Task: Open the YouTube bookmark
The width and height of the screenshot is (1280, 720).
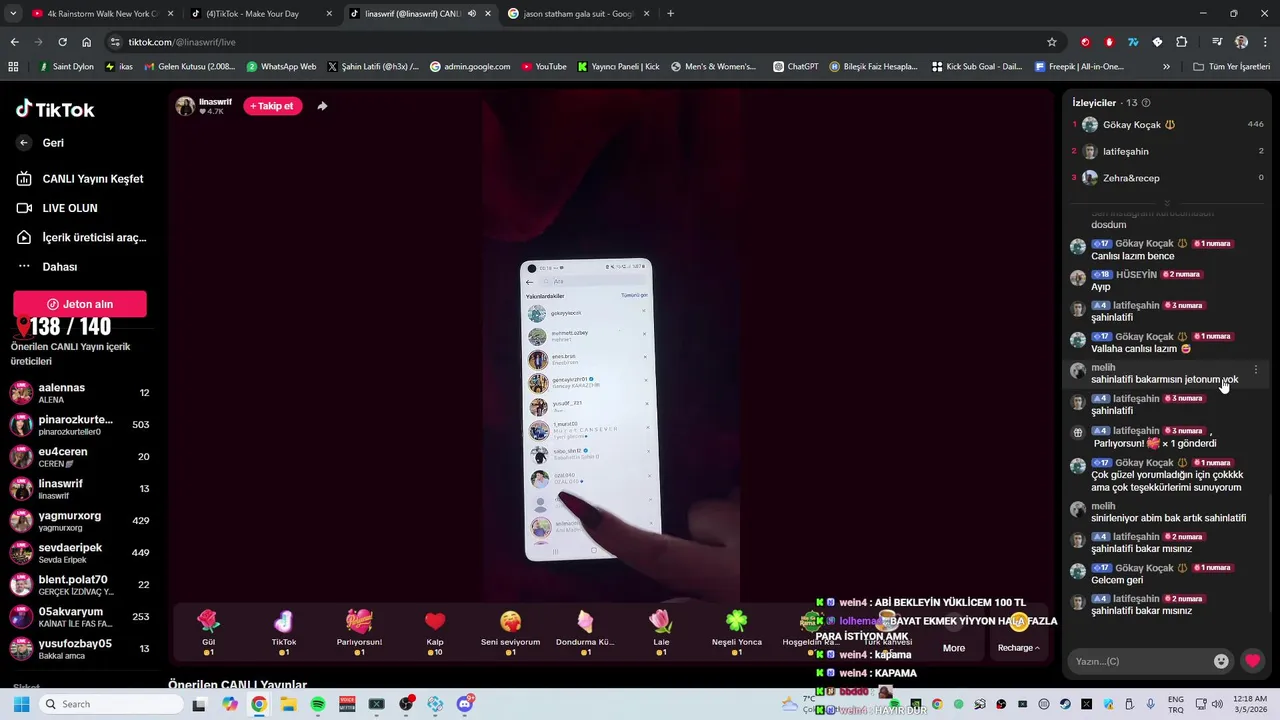Action: 543,67
